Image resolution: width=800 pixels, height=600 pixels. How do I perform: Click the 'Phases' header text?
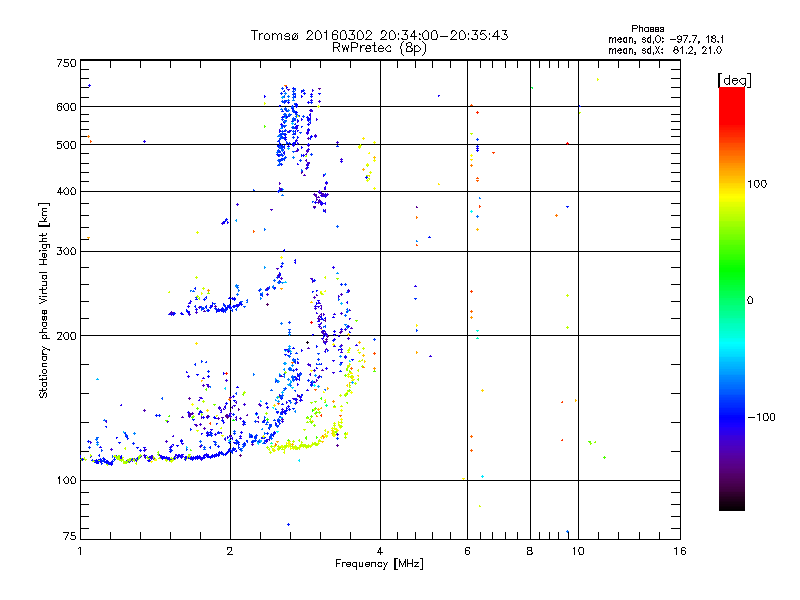(x=647, y=29)
